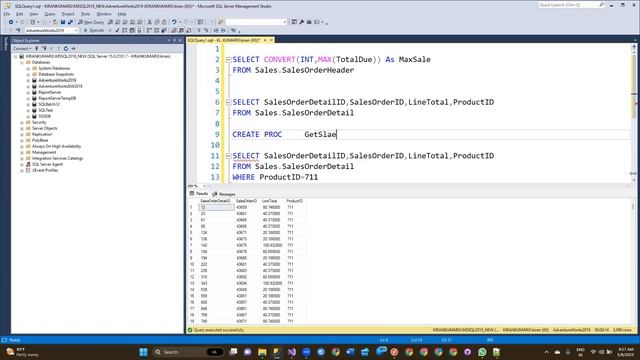
Task: Open the Tools menu
Action: (85, 14)
